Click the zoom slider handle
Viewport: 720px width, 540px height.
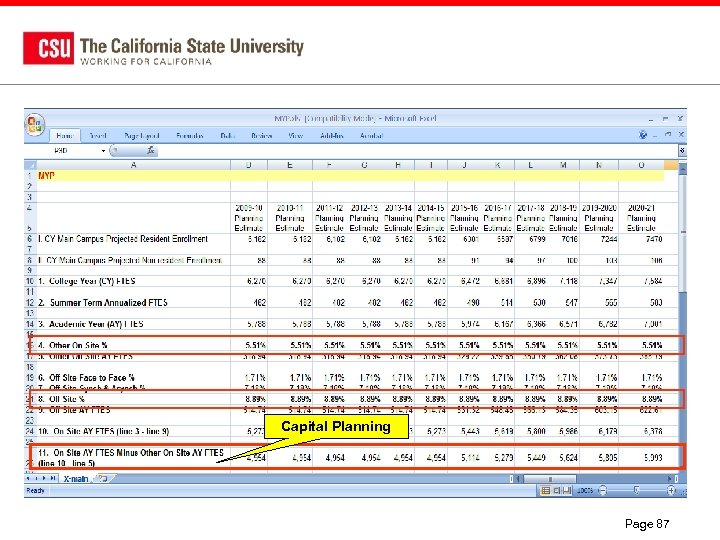coord(636,490)
